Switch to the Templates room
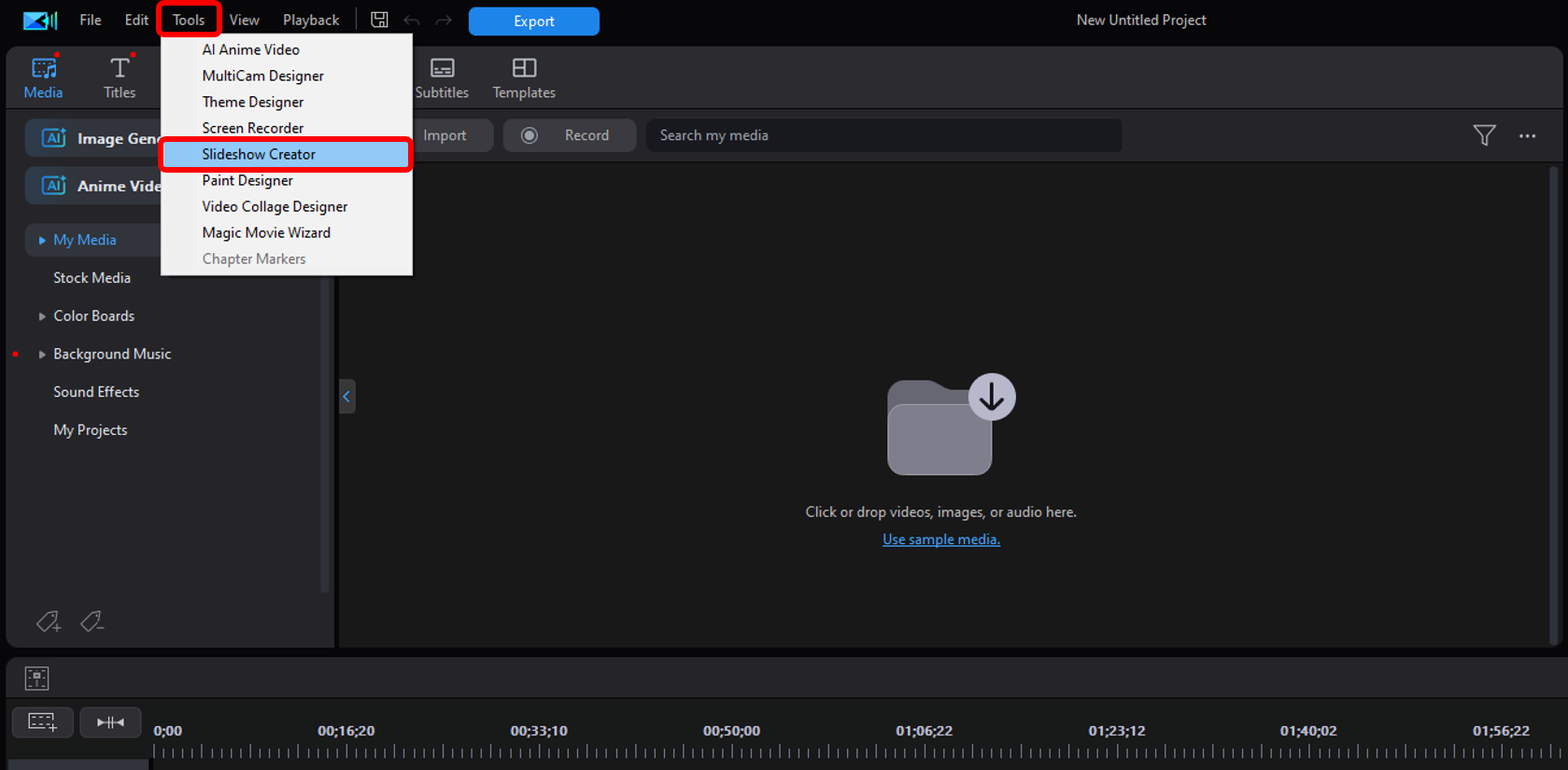The width and height of the screenshot is (1568, 770). (x=524, y=77)
